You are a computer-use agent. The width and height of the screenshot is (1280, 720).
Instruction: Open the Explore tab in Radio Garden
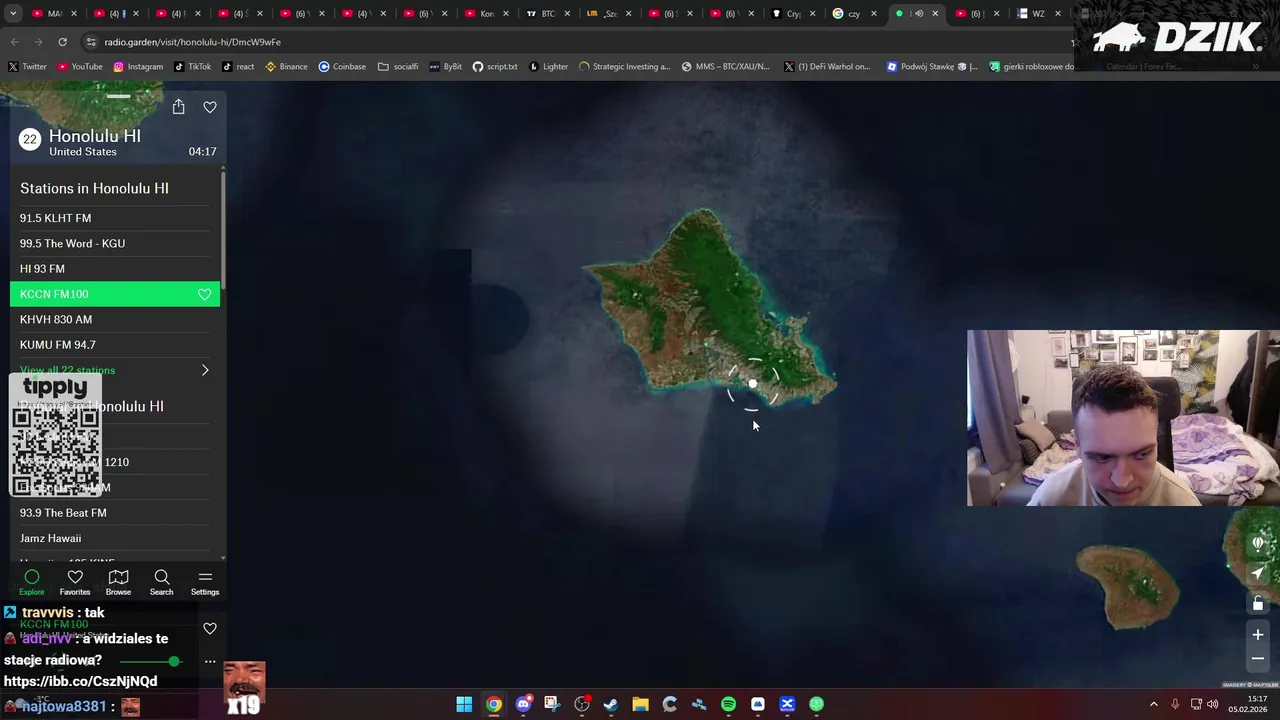[32, 582]
